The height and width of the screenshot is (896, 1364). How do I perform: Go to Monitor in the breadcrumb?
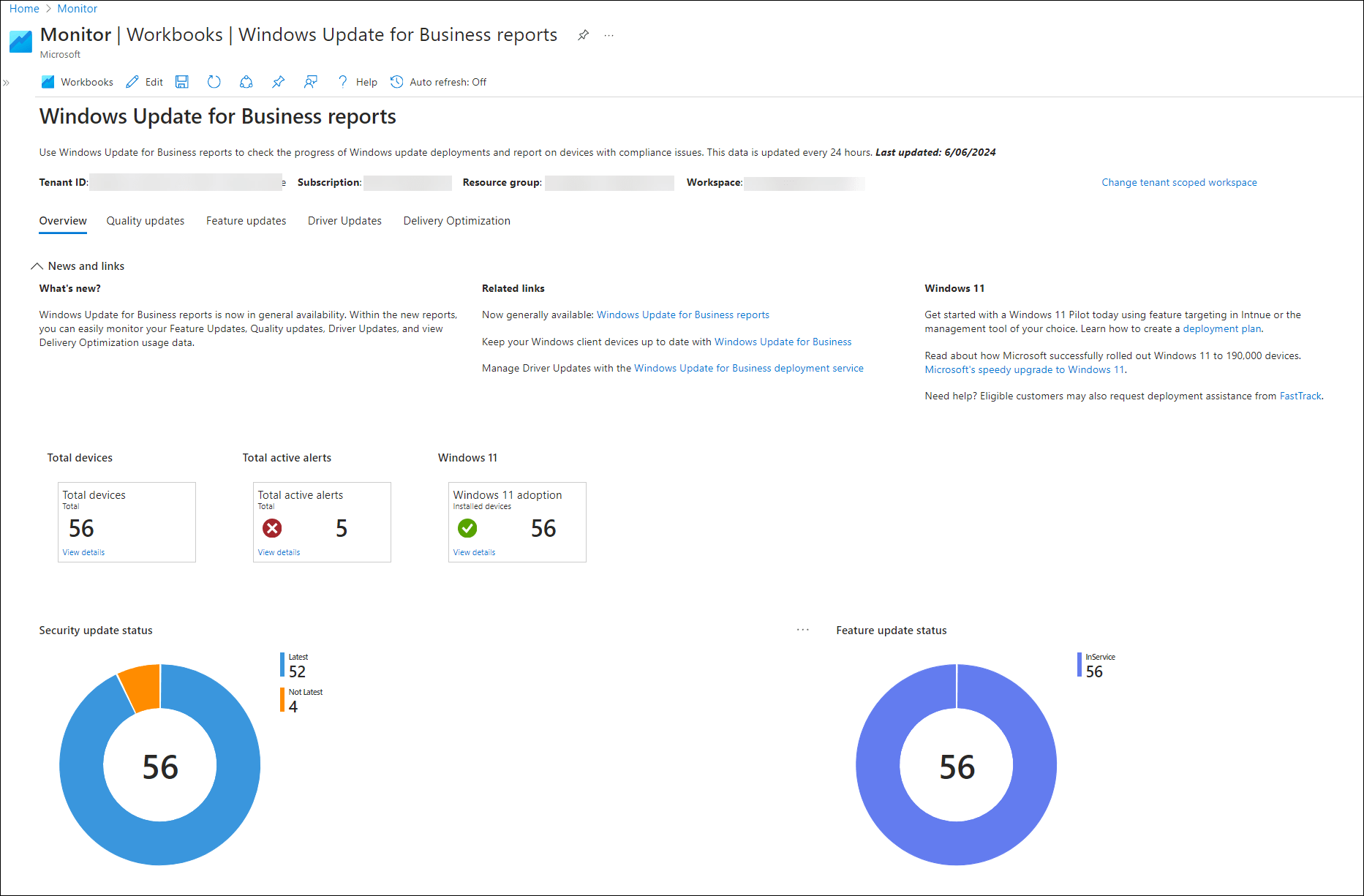(x=78, y=9)
